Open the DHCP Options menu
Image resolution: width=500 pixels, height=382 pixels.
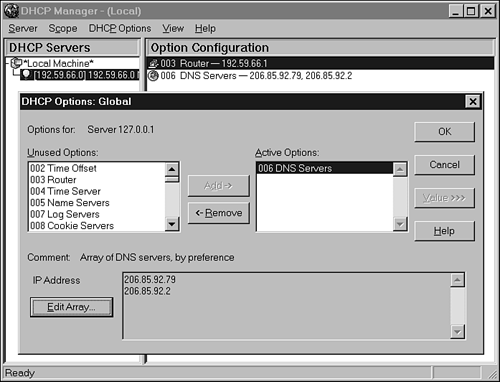pyautogui.click(x=120, y=28)
